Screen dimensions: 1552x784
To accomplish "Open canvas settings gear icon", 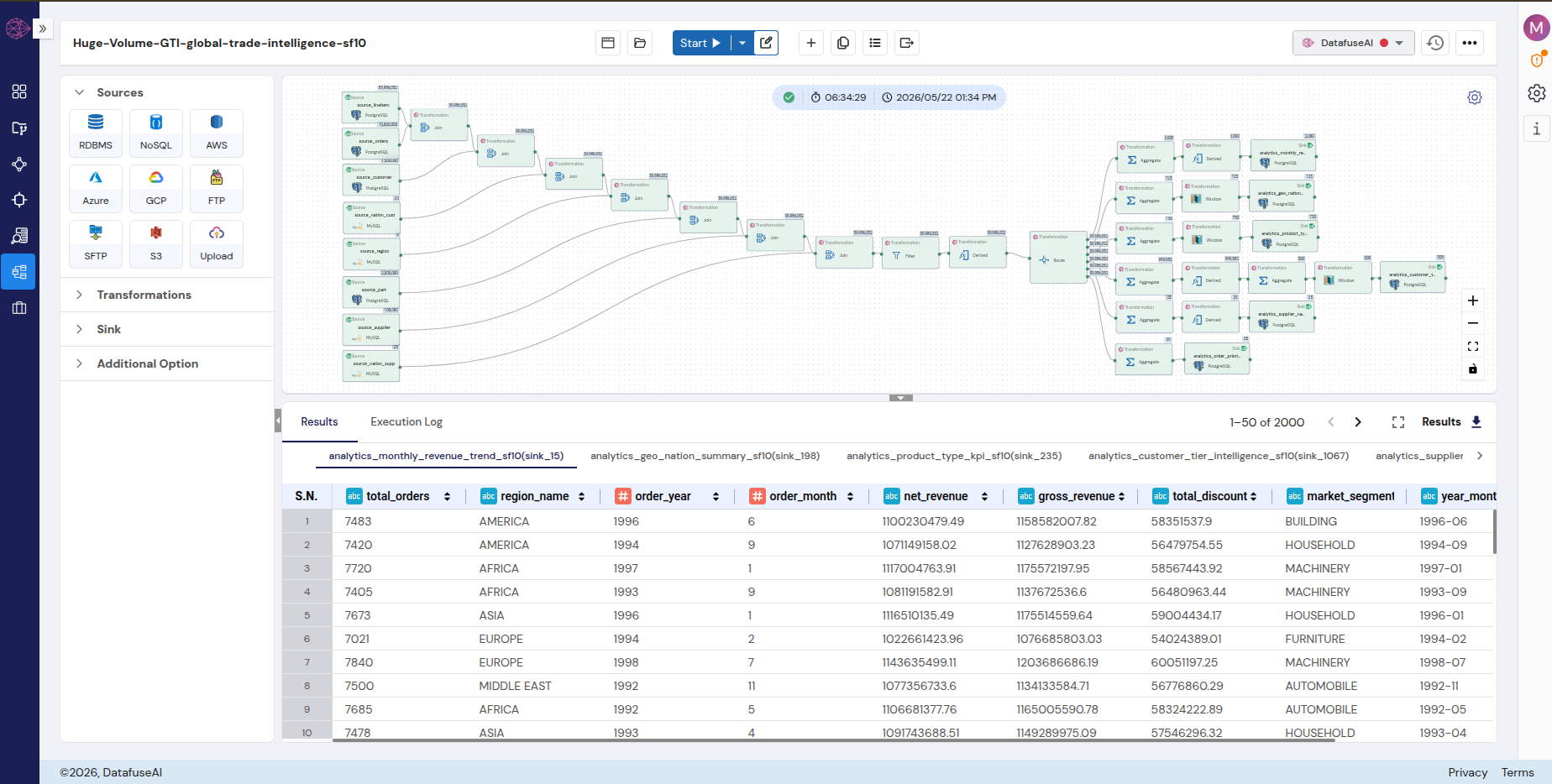I will 1475,97.
